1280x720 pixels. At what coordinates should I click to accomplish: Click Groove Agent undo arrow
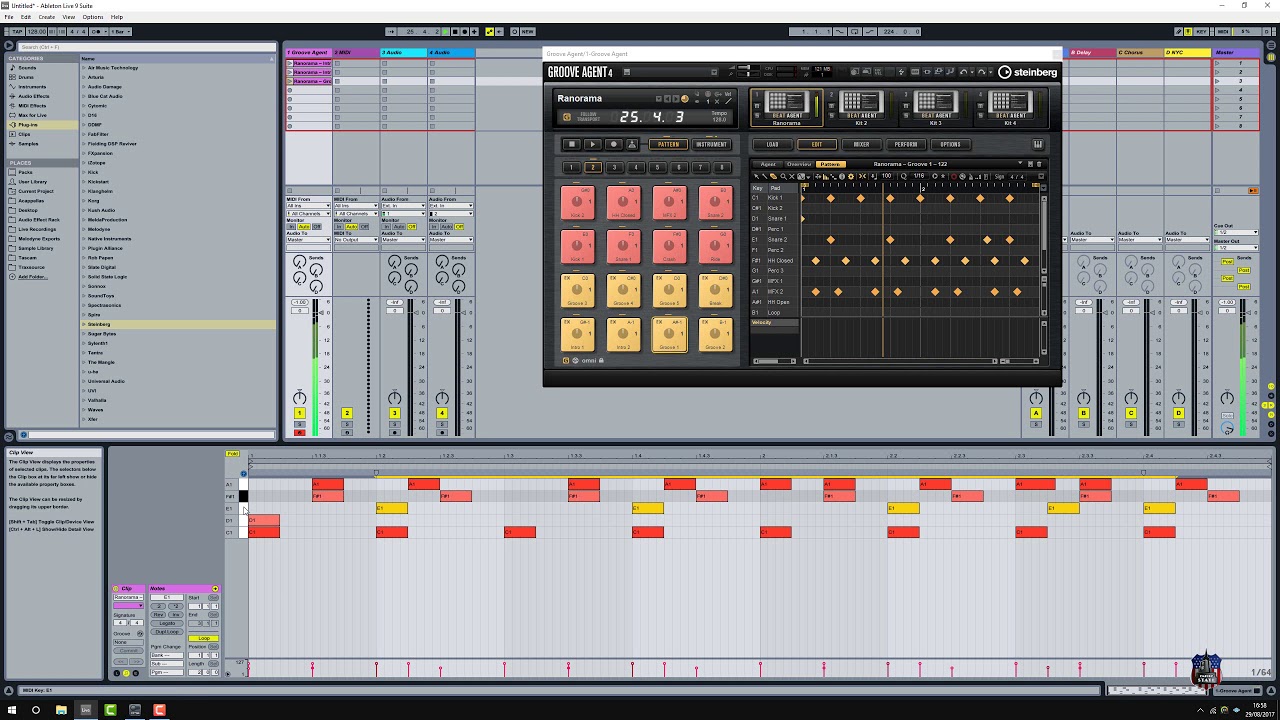[x=964, y=71]
